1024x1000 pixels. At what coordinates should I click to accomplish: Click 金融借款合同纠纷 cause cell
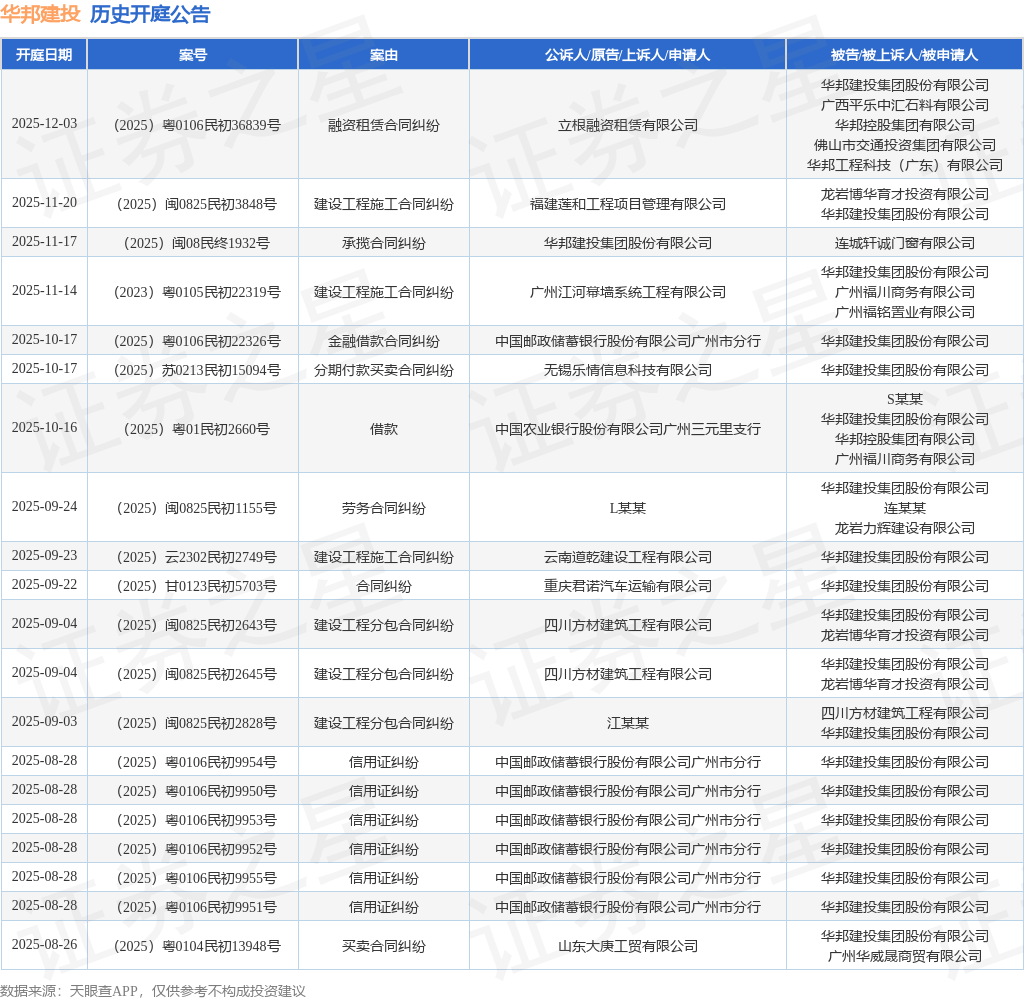(x=383, y=341)
